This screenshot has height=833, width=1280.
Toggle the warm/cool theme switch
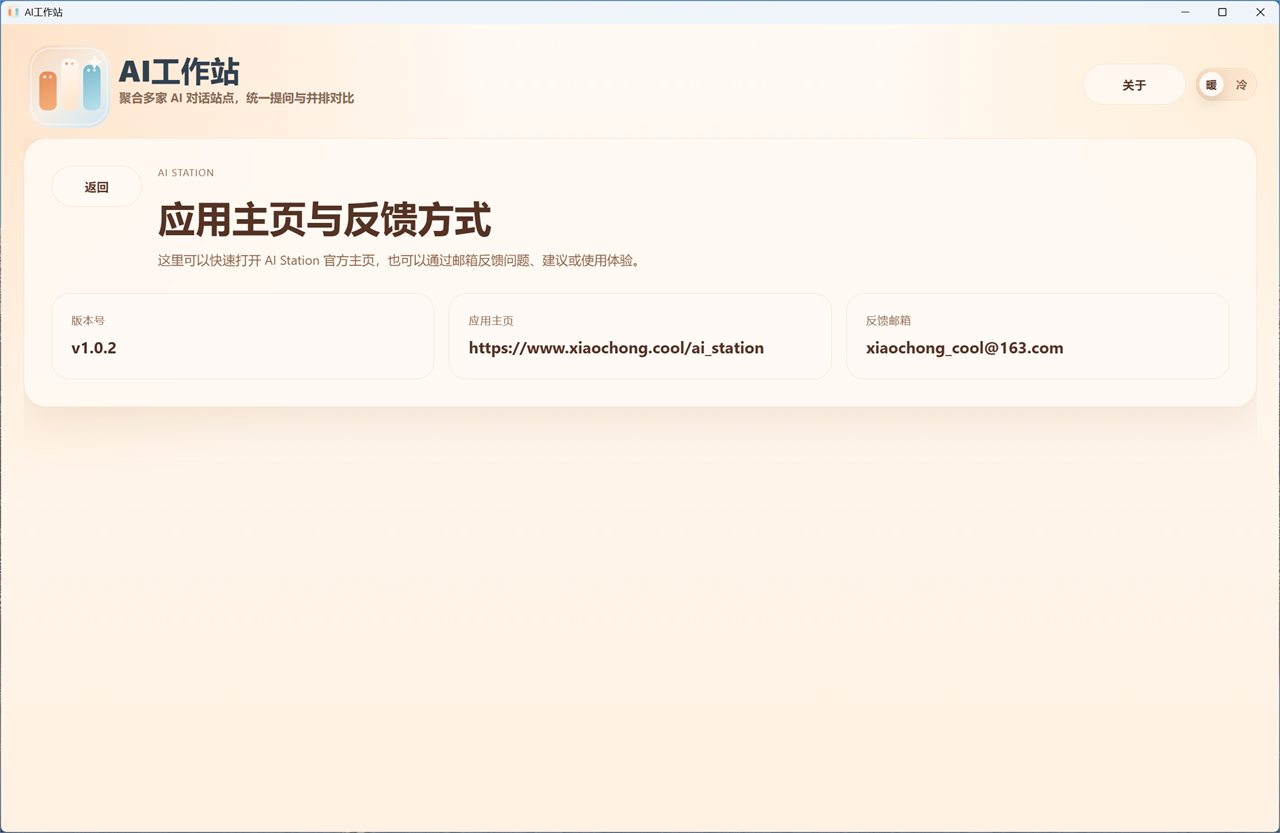click(x=1225, y=84)
